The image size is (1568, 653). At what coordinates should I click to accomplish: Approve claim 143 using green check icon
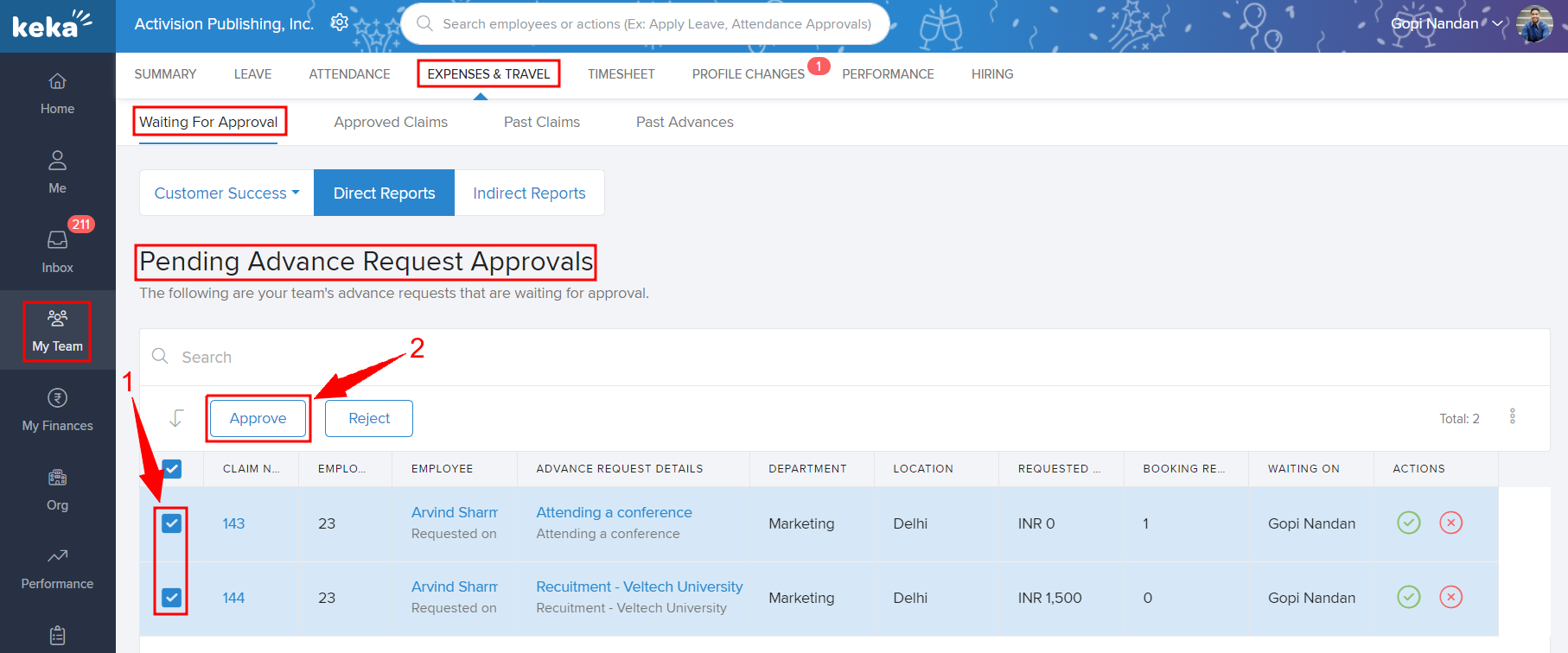(1408, 523)
